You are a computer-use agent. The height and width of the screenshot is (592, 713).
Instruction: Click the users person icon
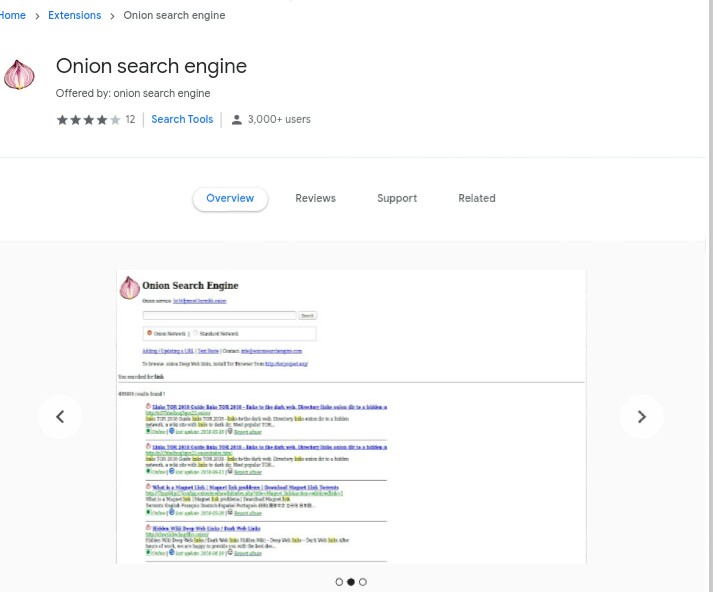[236, 120]
